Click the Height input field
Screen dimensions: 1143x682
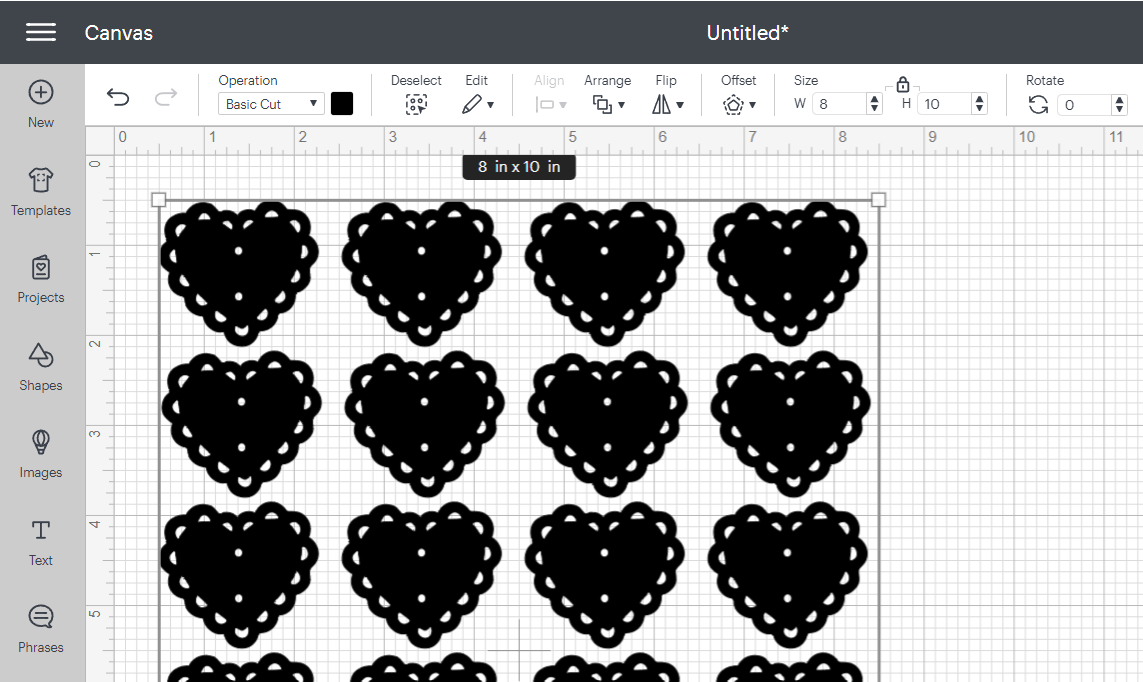(x=945, y=103)
